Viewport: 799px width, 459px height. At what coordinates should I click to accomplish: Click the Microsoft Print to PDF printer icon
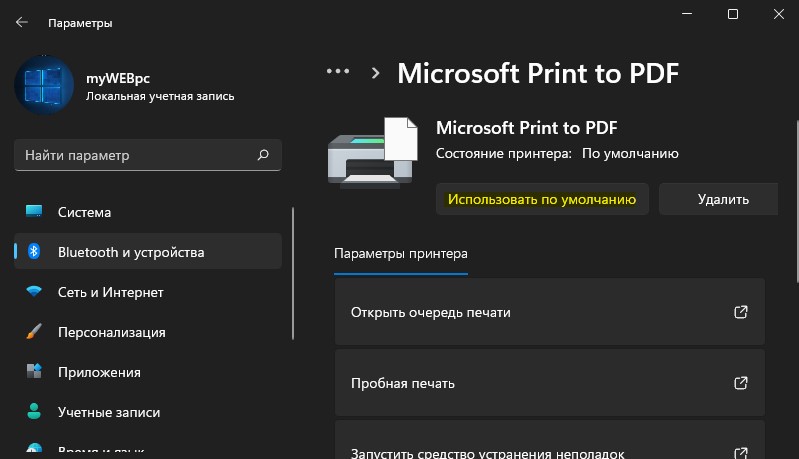click(372, 152)
